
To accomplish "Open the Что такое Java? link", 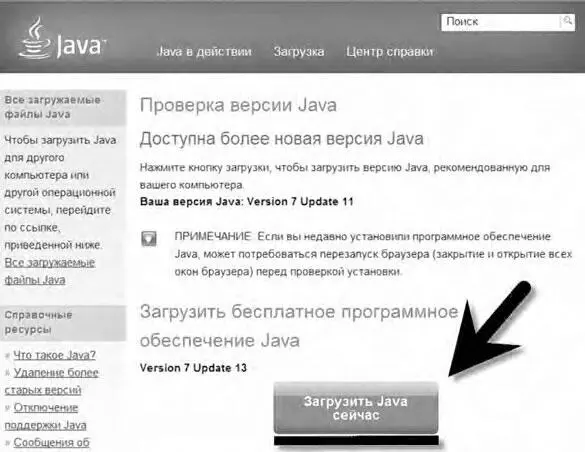I will coord(54,355).
